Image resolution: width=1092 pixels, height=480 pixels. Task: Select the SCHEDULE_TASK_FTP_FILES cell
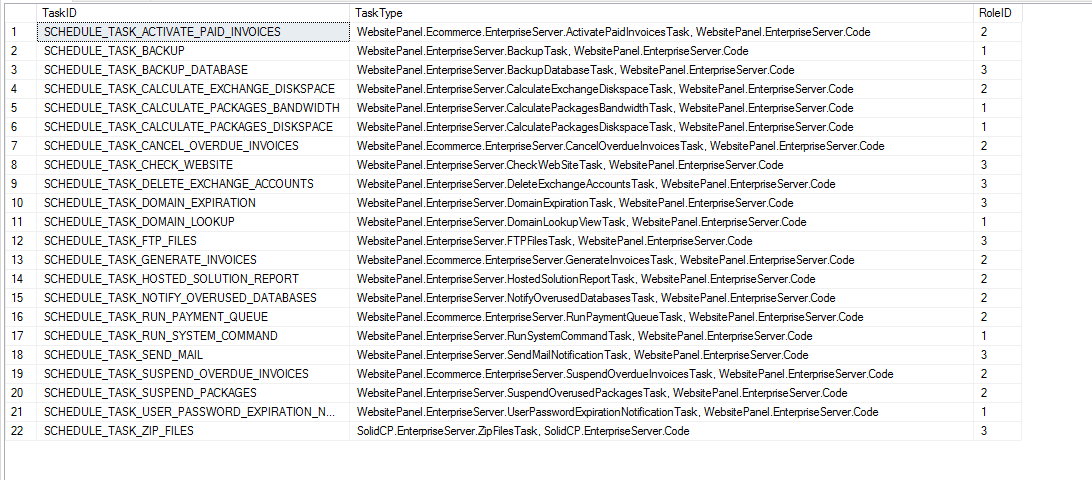pyautogui.click(x=193, y=241)
